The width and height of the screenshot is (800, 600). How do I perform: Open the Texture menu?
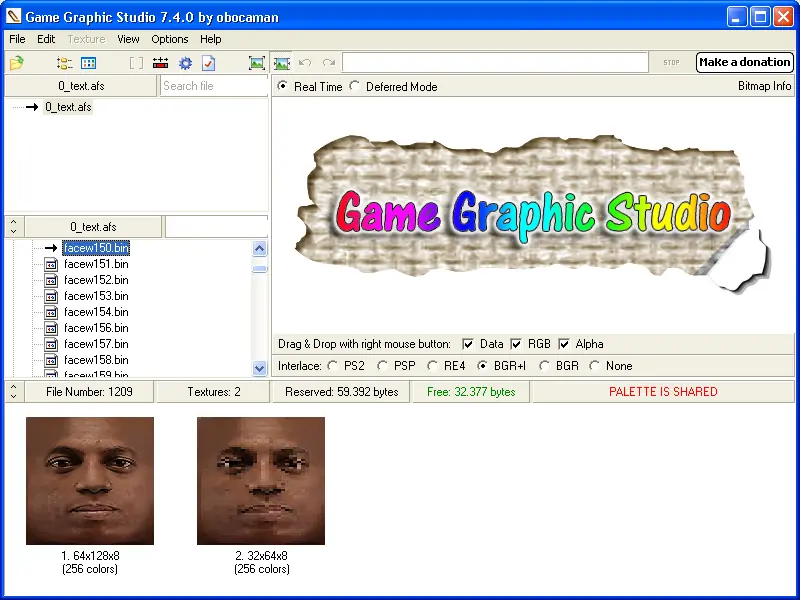click(86, 39)
